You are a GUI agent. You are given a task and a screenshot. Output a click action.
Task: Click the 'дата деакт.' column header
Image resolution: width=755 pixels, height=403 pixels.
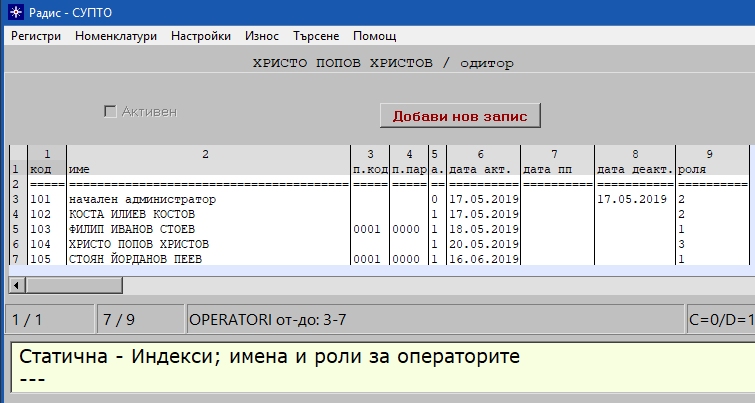point(635,169)
